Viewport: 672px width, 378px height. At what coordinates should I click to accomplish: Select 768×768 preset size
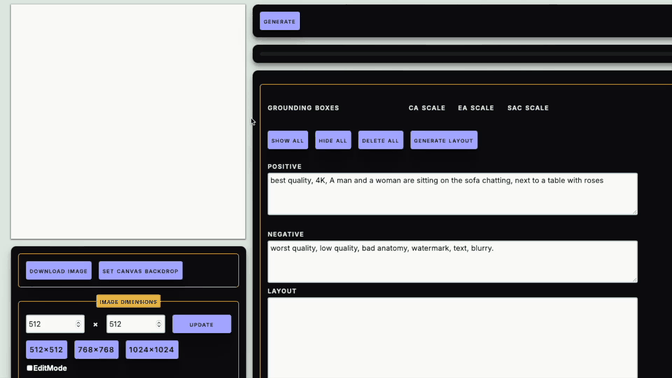tap(96, 350)
